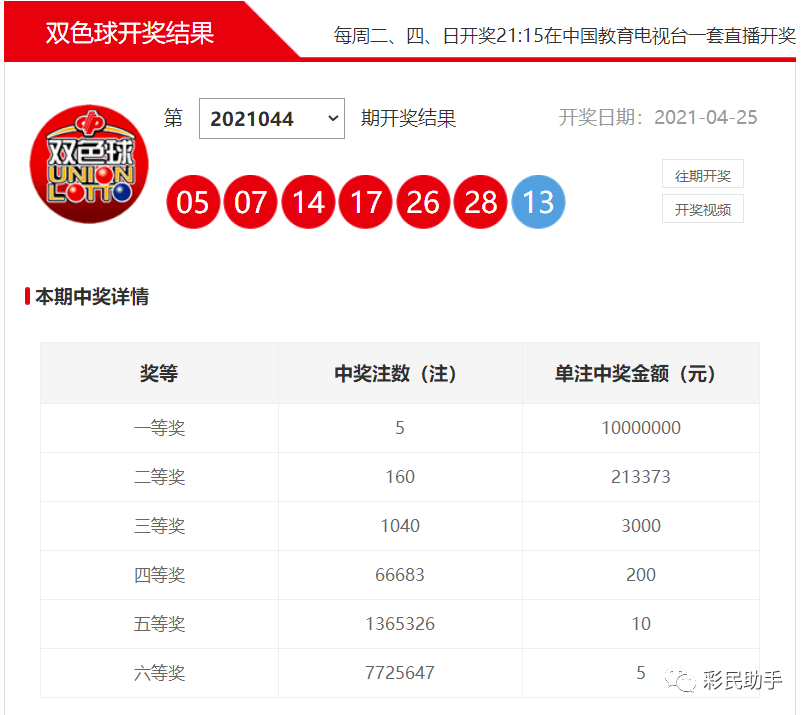Click red ball number 28
This screenshot has width=808, height=715.
pyautogui.click(x=481, y=202)
